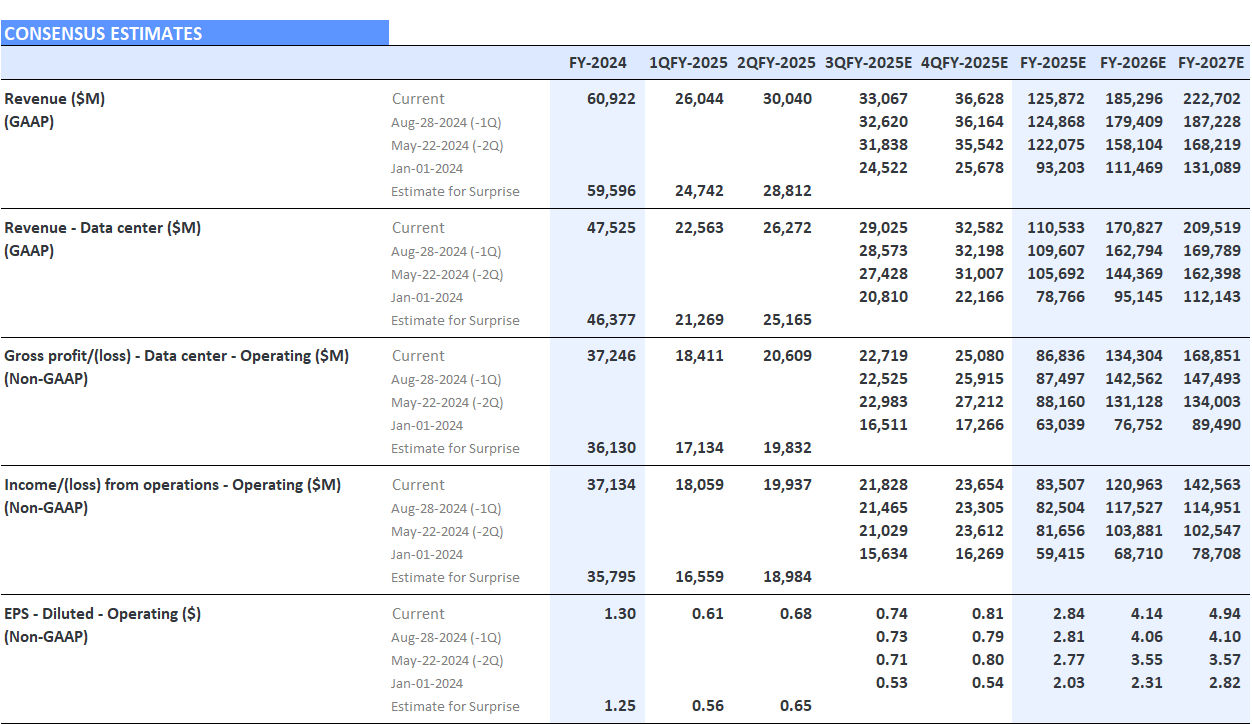Viewport: 1252px width, 724px height.
Task: Select Jan-01-2024 label in the EPS section
Action: pyautogui.click(x=427, y=683)
